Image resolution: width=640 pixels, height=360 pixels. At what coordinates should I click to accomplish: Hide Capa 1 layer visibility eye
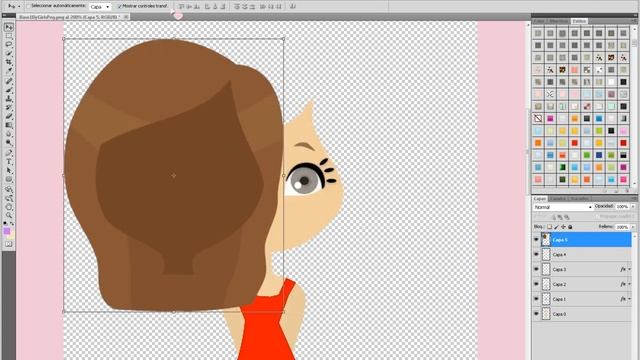click(x=536, y=299)
